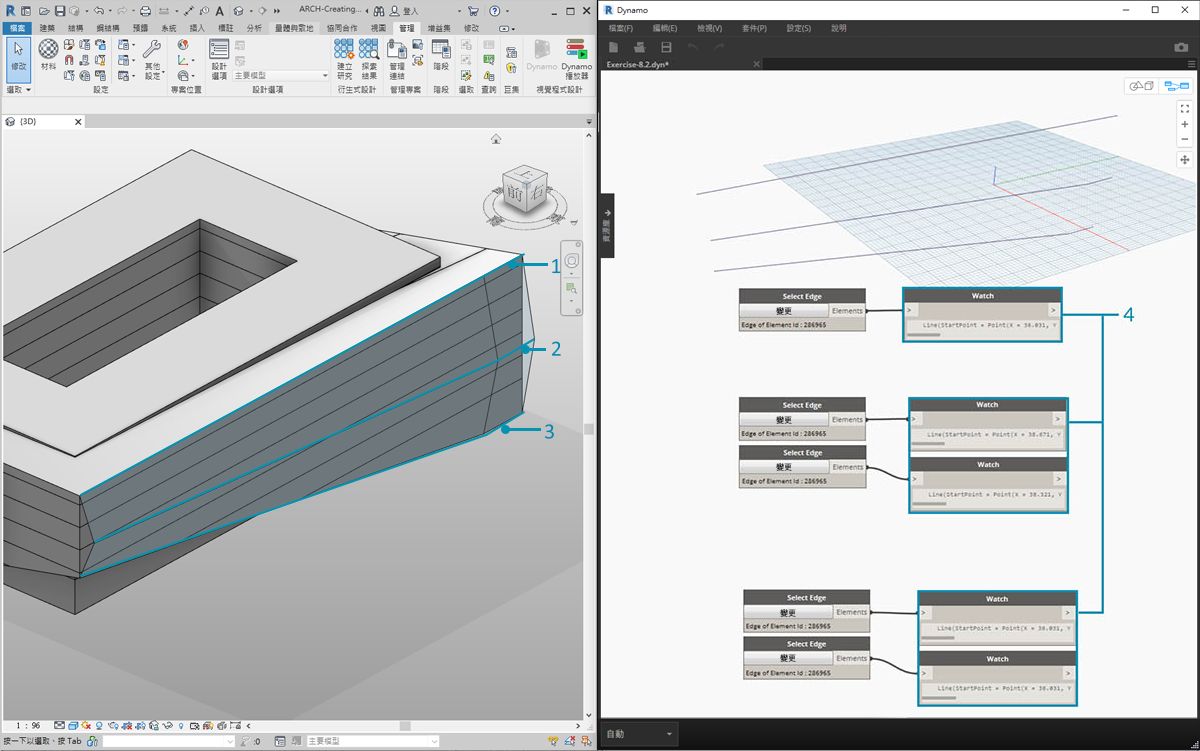Open the Dynamo 設定(S) menu
This screenshot has width=1200, height=751.
click(799, 28)
